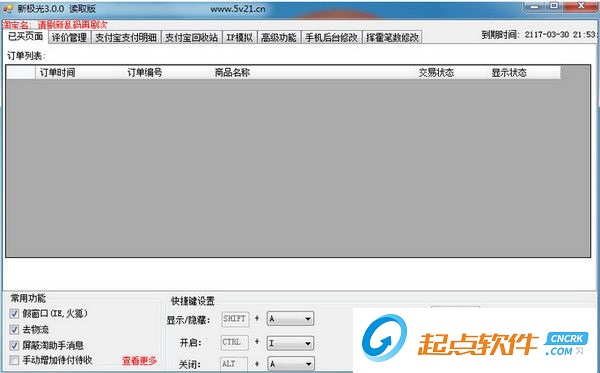This screenshot has height=373, width=600.
Task: Open the 开启 hotkey letter dropdown
Action: coord(290,343)
